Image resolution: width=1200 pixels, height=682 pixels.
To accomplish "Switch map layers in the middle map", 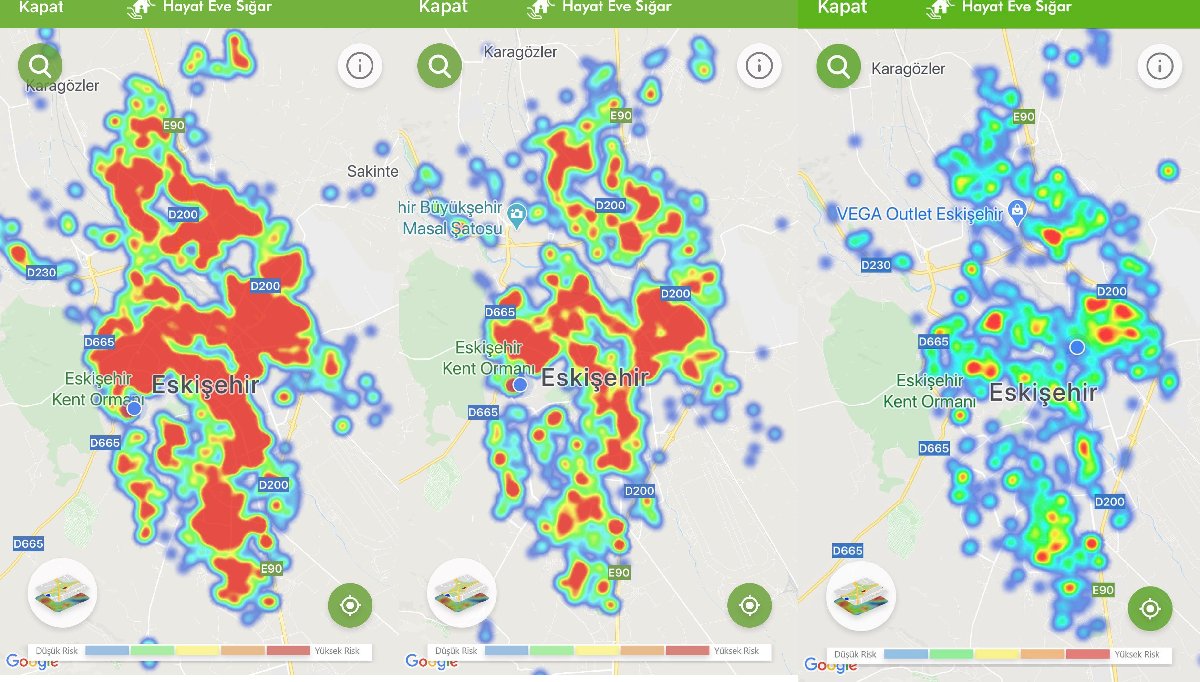I will pos(461,593).
